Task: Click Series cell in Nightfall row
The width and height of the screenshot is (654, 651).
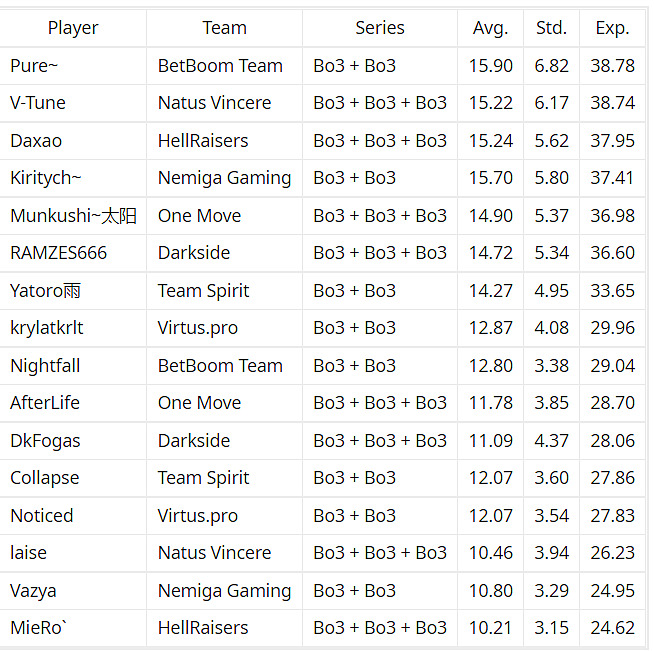Action: tap(354, 366)
